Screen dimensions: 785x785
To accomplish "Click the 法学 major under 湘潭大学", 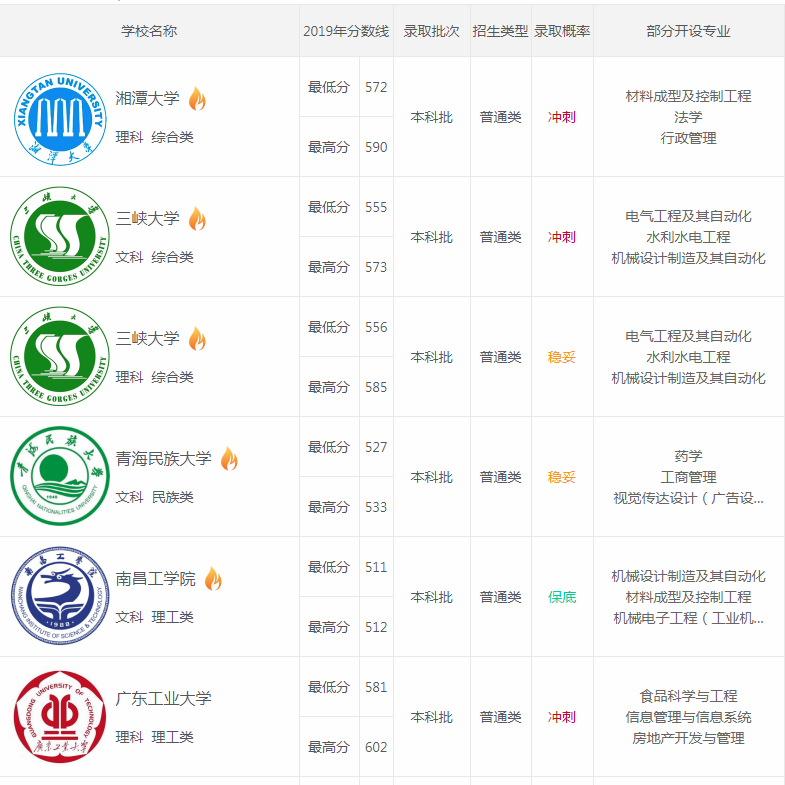I will pos(688,117).
